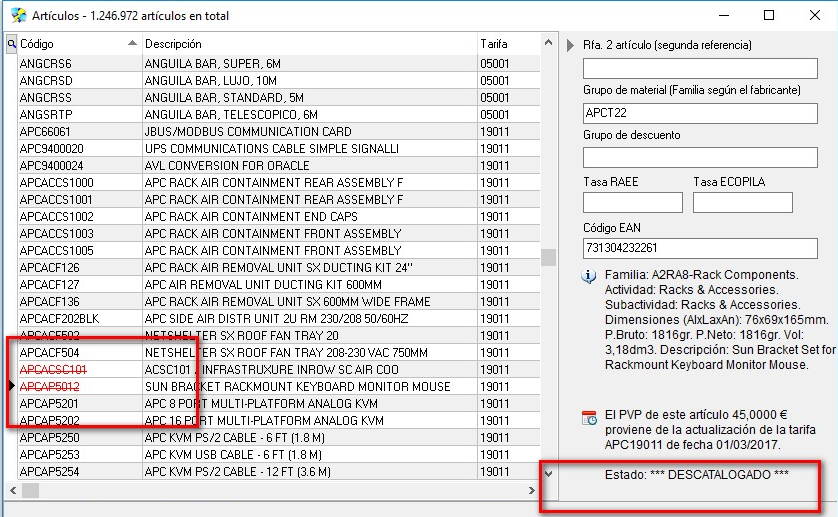The height and width of the screenshot is (517, 838).
Task: Click description APC KVM USB CABLE - 6 FT
Action: [x=234, y=455]
